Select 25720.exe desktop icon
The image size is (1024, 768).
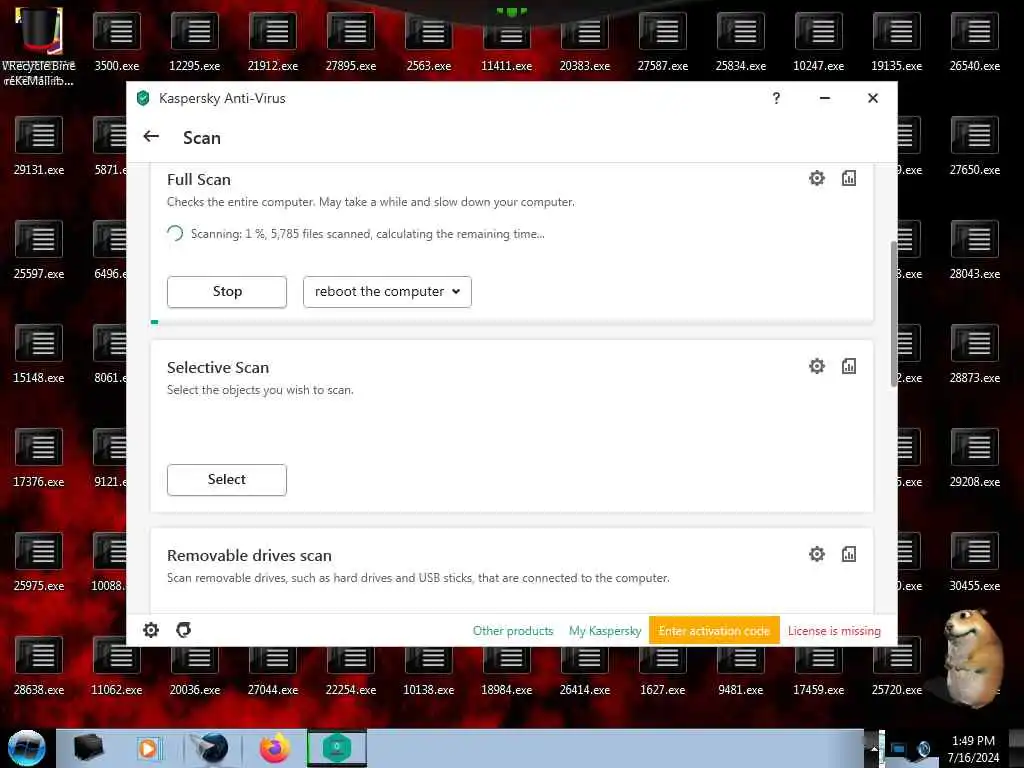[897, 667]
